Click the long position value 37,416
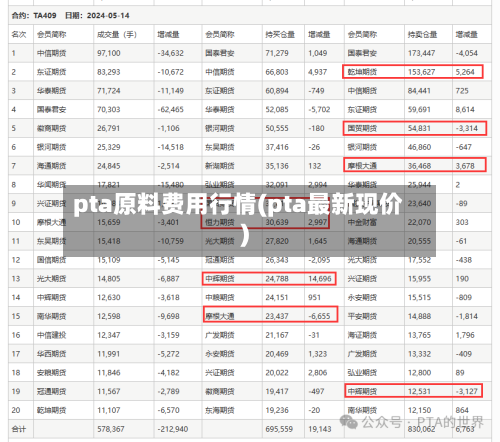The image size is (500, 442). 277,147
